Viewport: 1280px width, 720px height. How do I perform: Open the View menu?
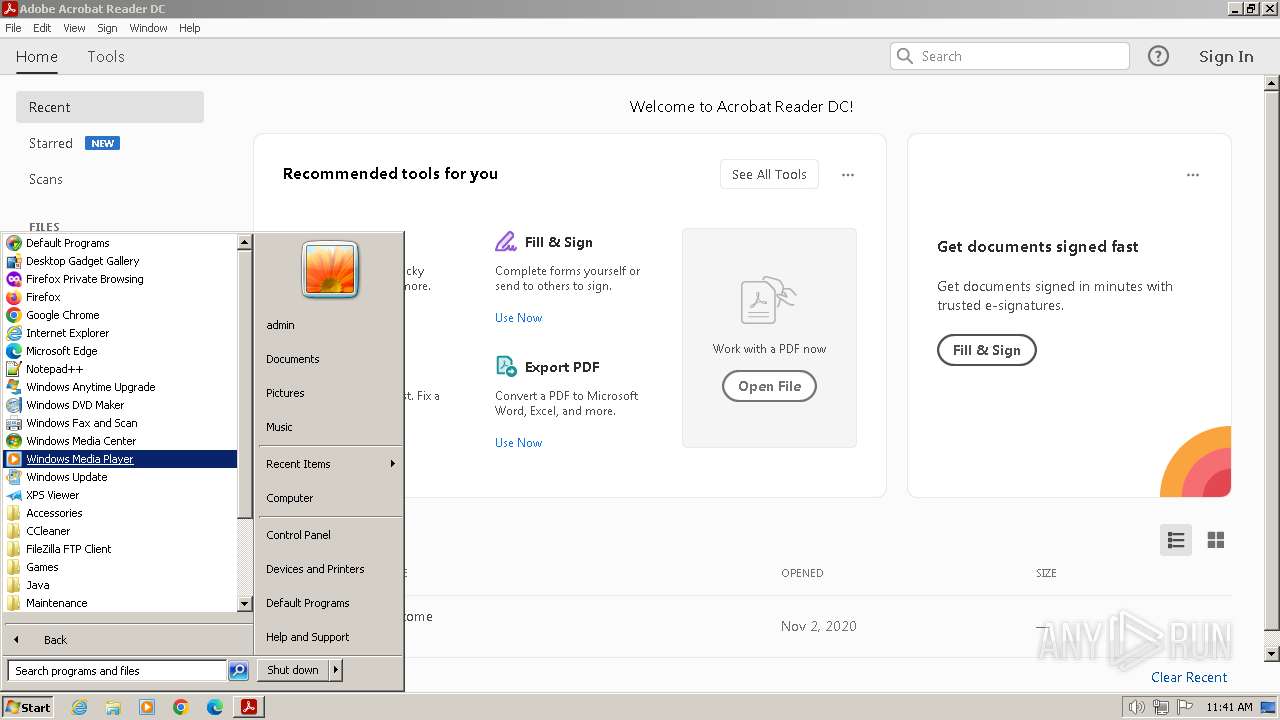point(75,28)
